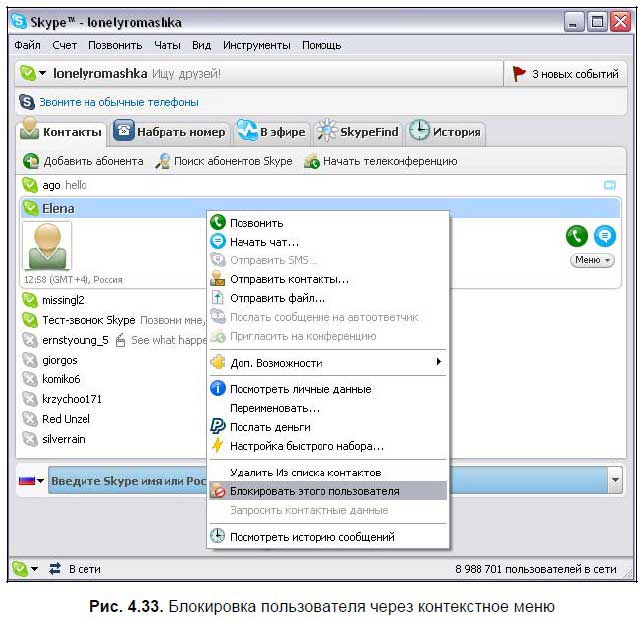Open the Меню dropdown under Elena's buttons
The image size is (644, 621).
point(592,260)
